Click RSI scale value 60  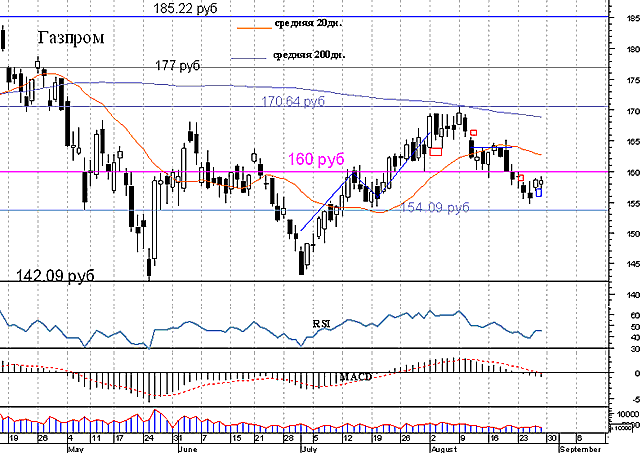[635, 315]
